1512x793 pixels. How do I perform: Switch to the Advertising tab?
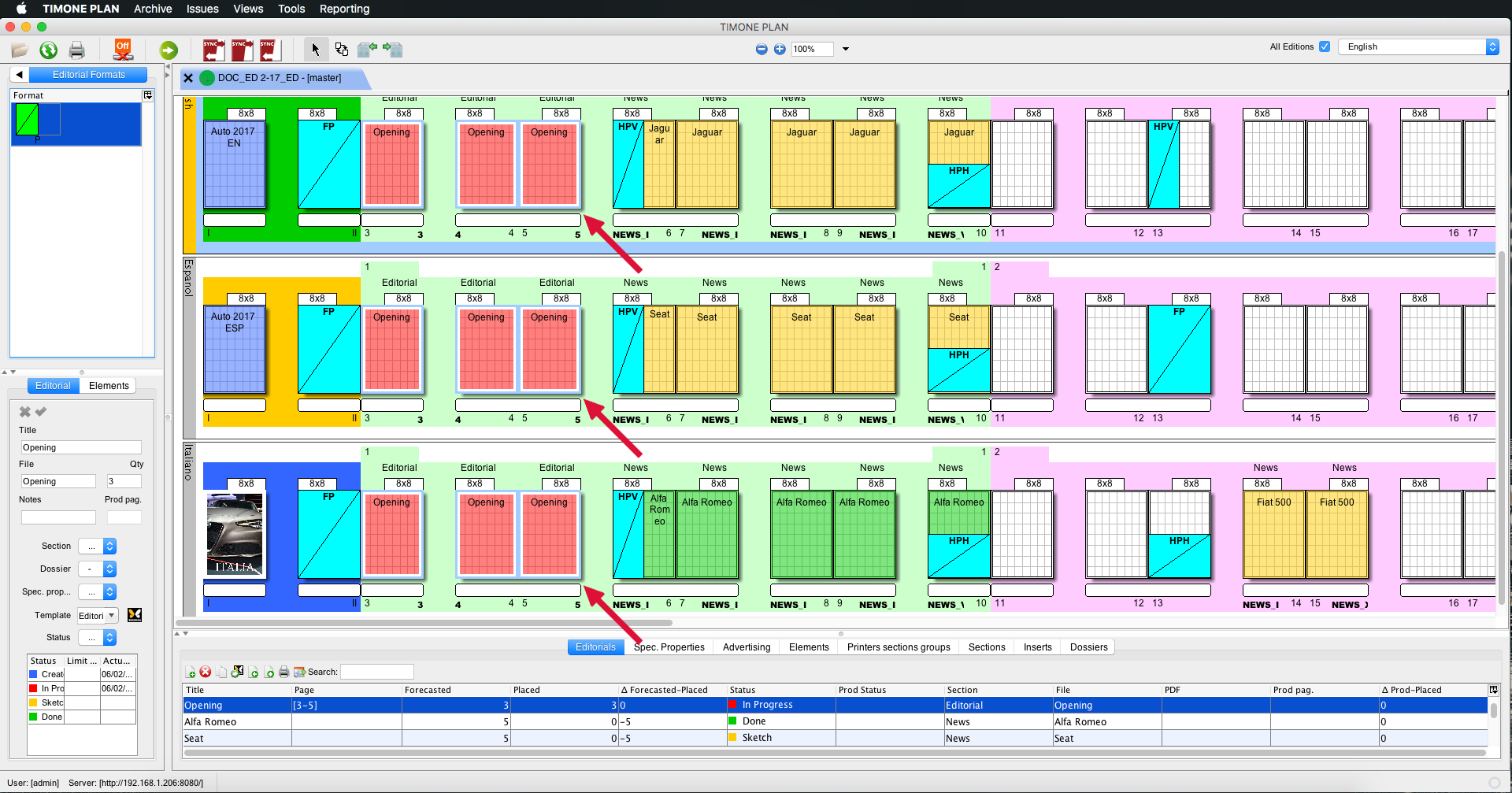pos(746,647)
